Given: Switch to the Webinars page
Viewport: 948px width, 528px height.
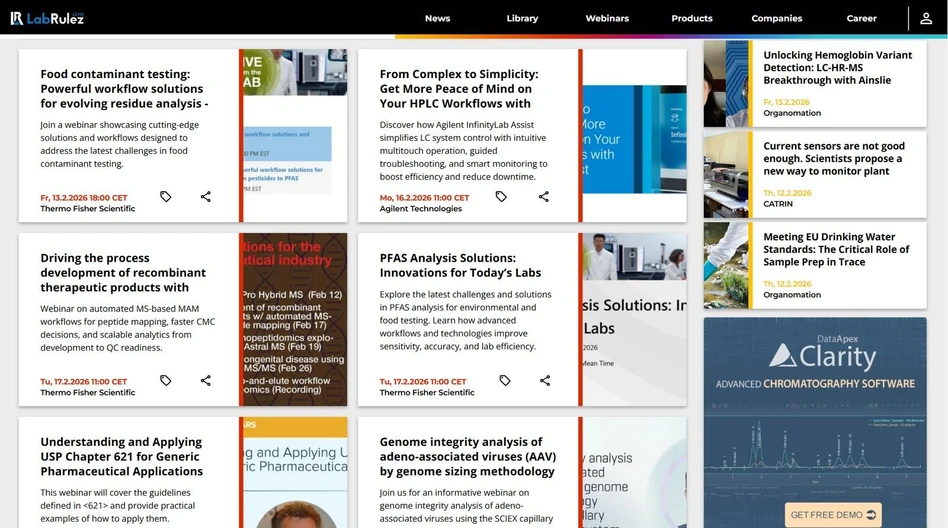Looking at the screenshot, I should (607, 18).
